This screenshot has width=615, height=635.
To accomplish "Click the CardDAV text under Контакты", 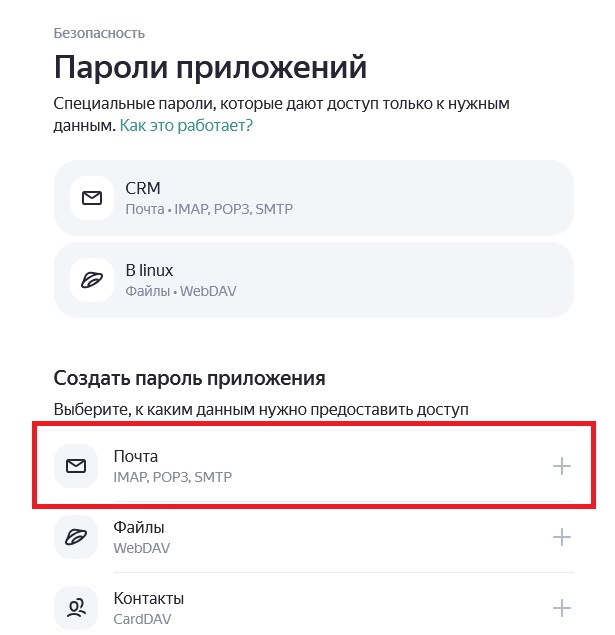I will (142, 619).
